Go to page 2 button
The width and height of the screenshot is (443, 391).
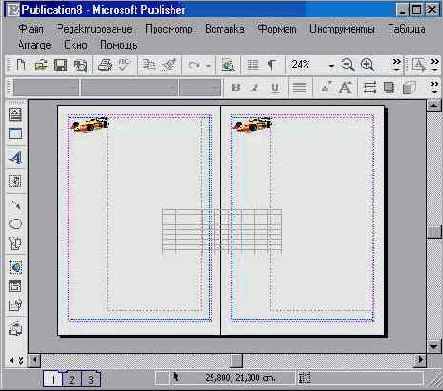click(x=72, y=379)
